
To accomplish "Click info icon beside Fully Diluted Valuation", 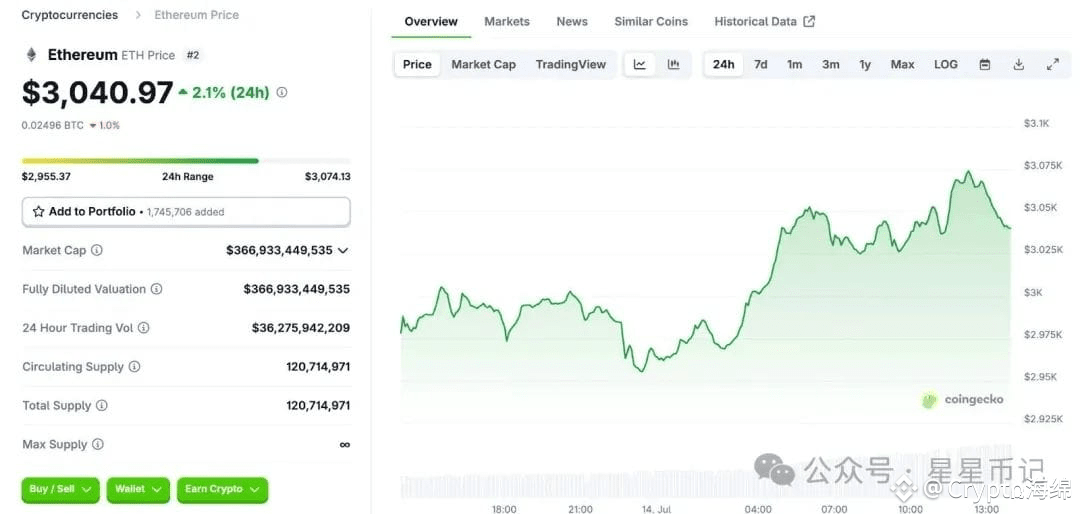I will (x=156, y=289).
